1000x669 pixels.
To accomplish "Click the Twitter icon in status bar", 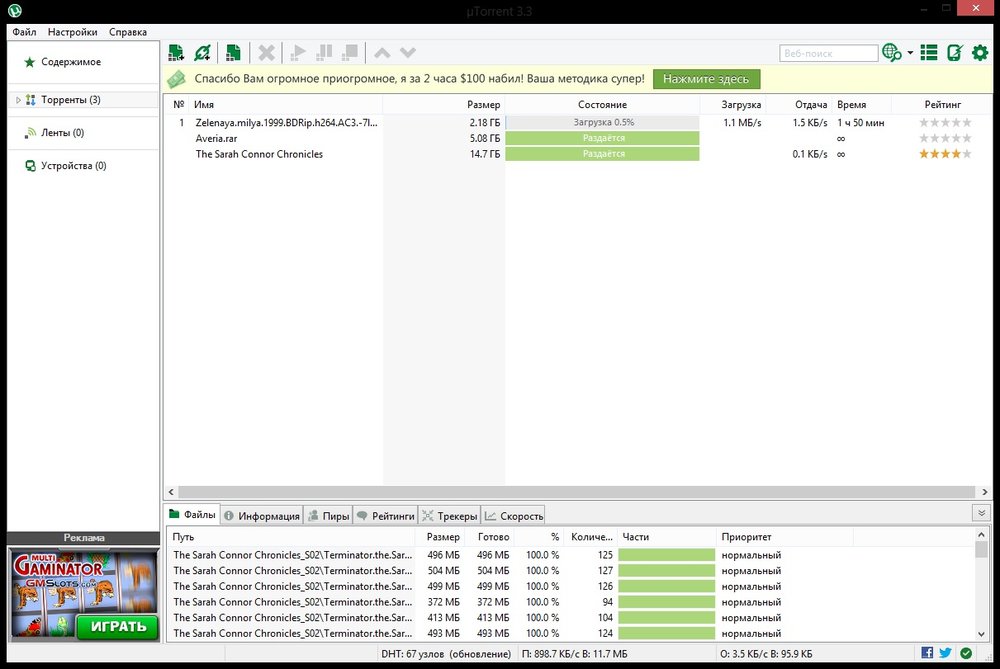I will point(946,653).
